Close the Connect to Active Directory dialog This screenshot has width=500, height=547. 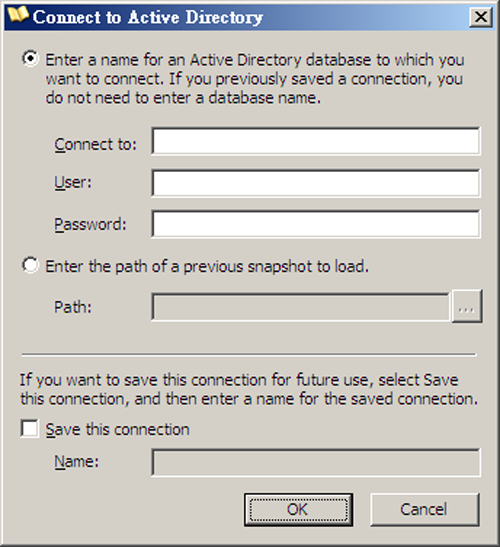(481, 16)
